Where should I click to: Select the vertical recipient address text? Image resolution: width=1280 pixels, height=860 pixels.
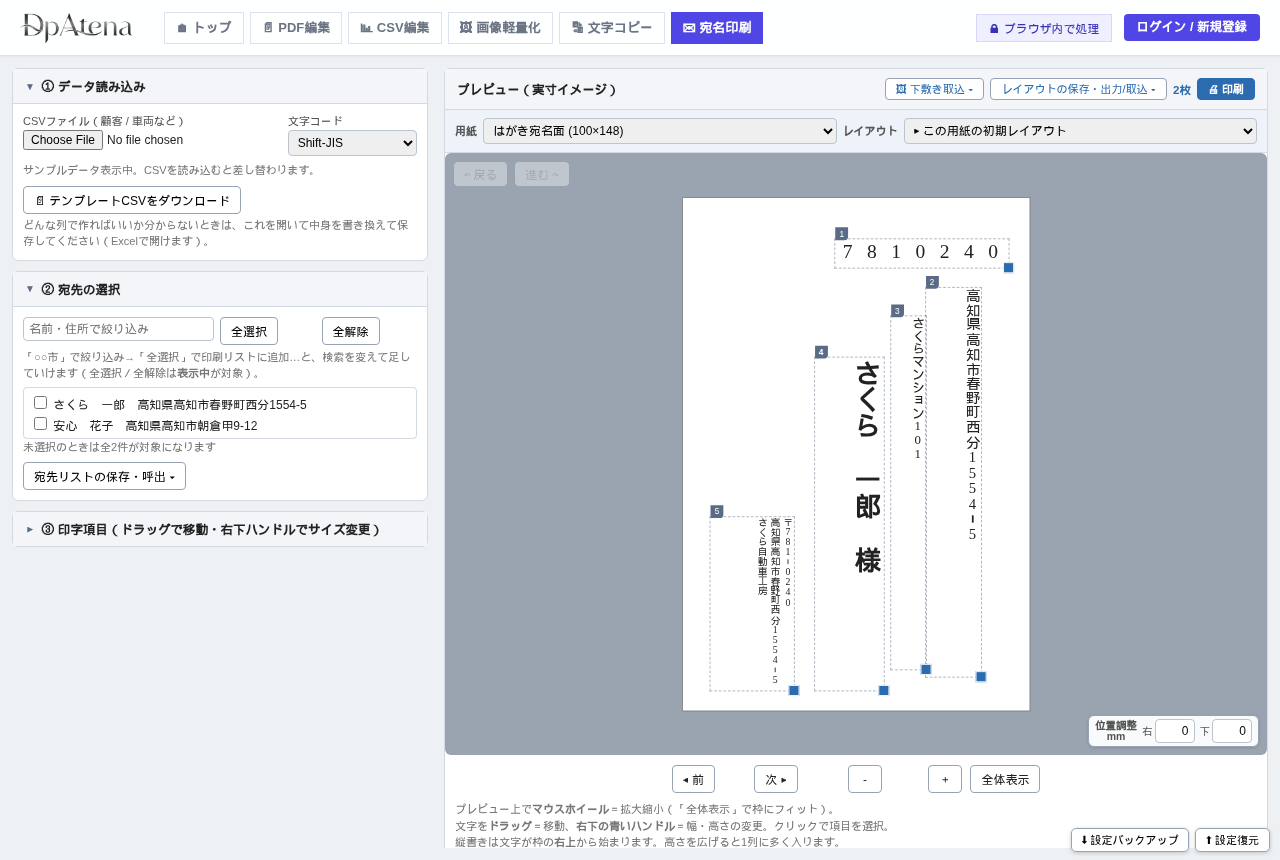[973, 414]
